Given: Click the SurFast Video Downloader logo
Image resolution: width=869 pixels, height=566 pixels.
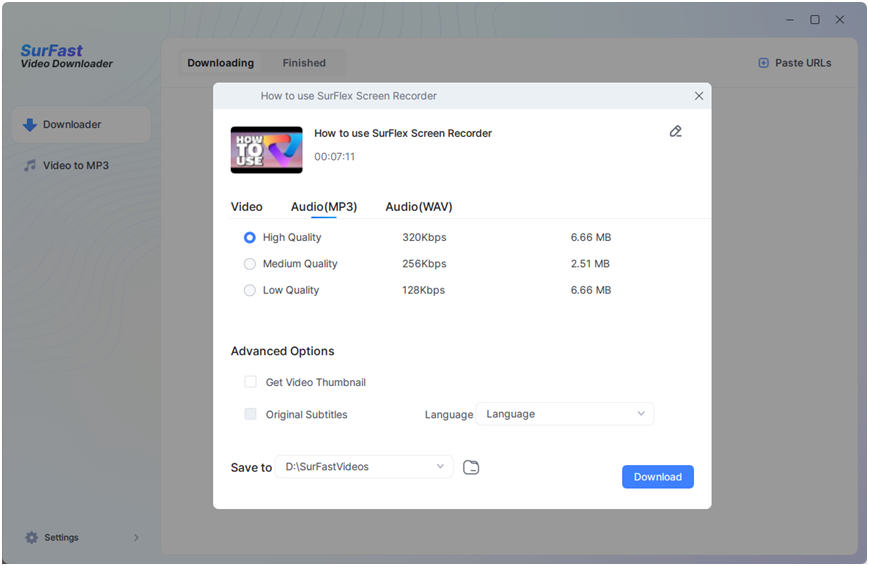Looking at the screenshot, I should tap(66, 57).
